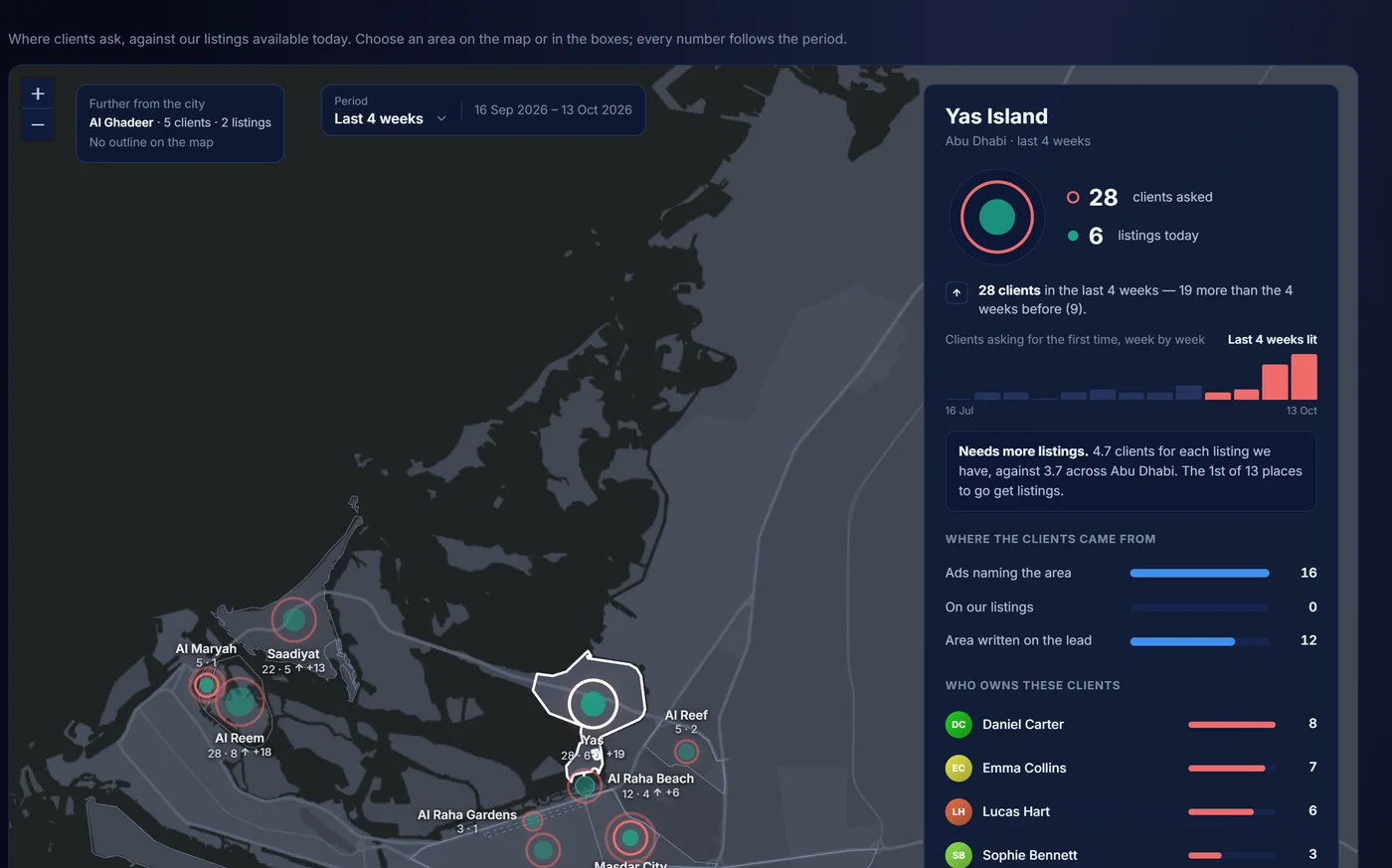Click the On our listings row
Image resolution: width=1392 pixels, height=868 pixels.
click(1131, 607)
